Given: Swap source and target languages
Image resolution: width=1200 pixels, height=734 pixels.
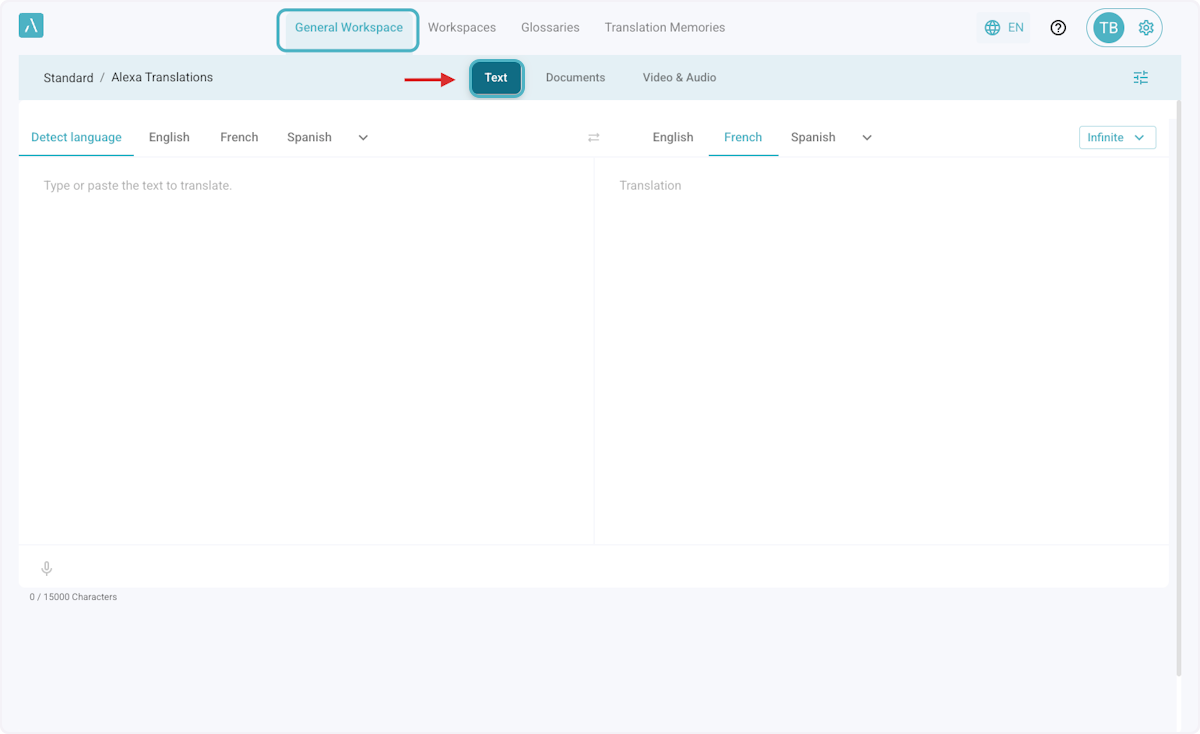Looking at the screenshot, I should tap(594, 138).
